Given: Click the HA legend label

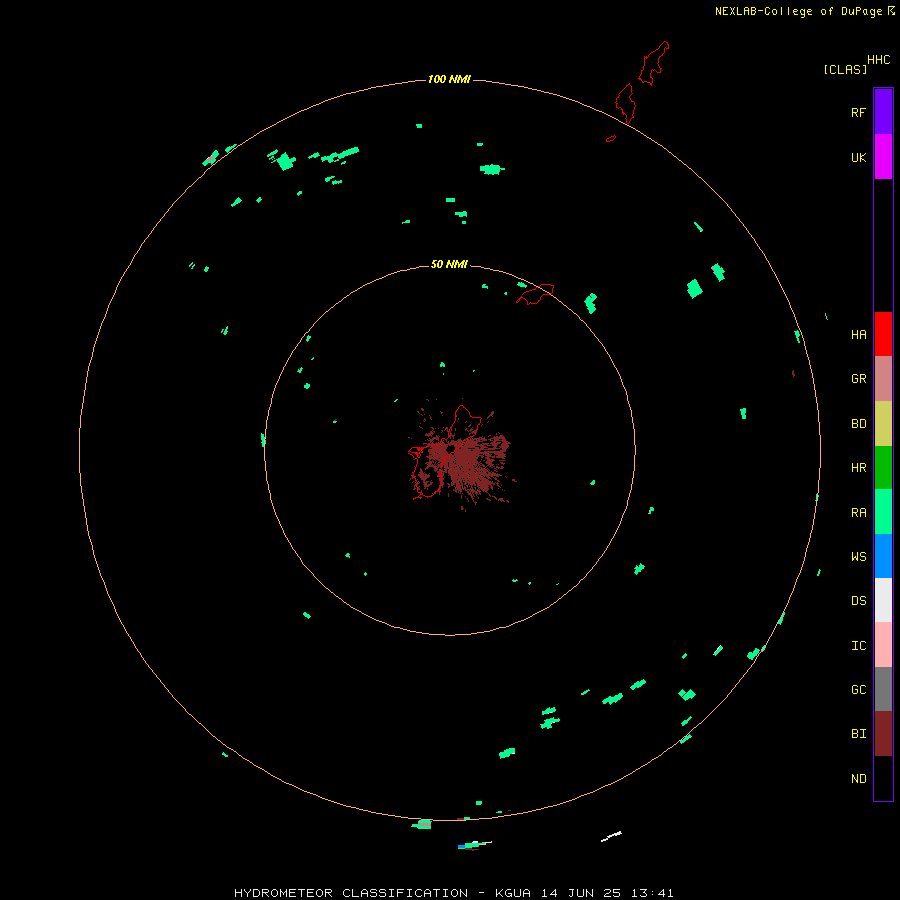Looking at the screenshot, I should pos(858,335).
